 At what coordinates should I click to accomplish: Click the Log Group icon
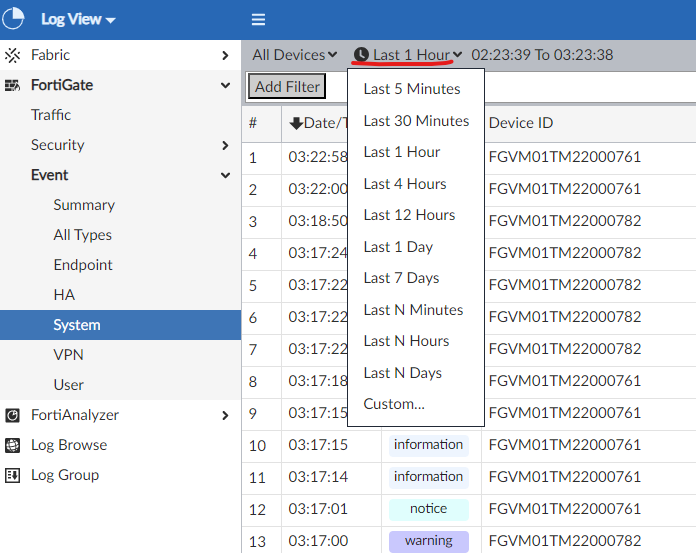(12, 475)
